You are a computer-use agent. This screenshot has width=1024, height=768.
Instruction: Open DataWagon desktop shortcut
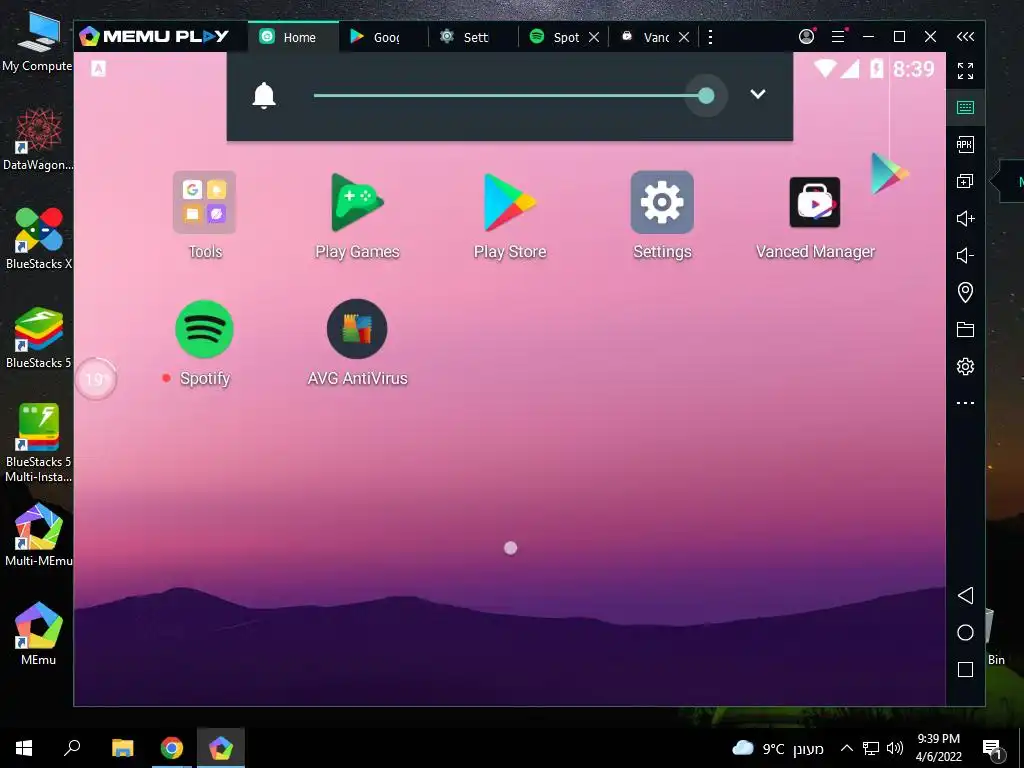click(38, 138)
